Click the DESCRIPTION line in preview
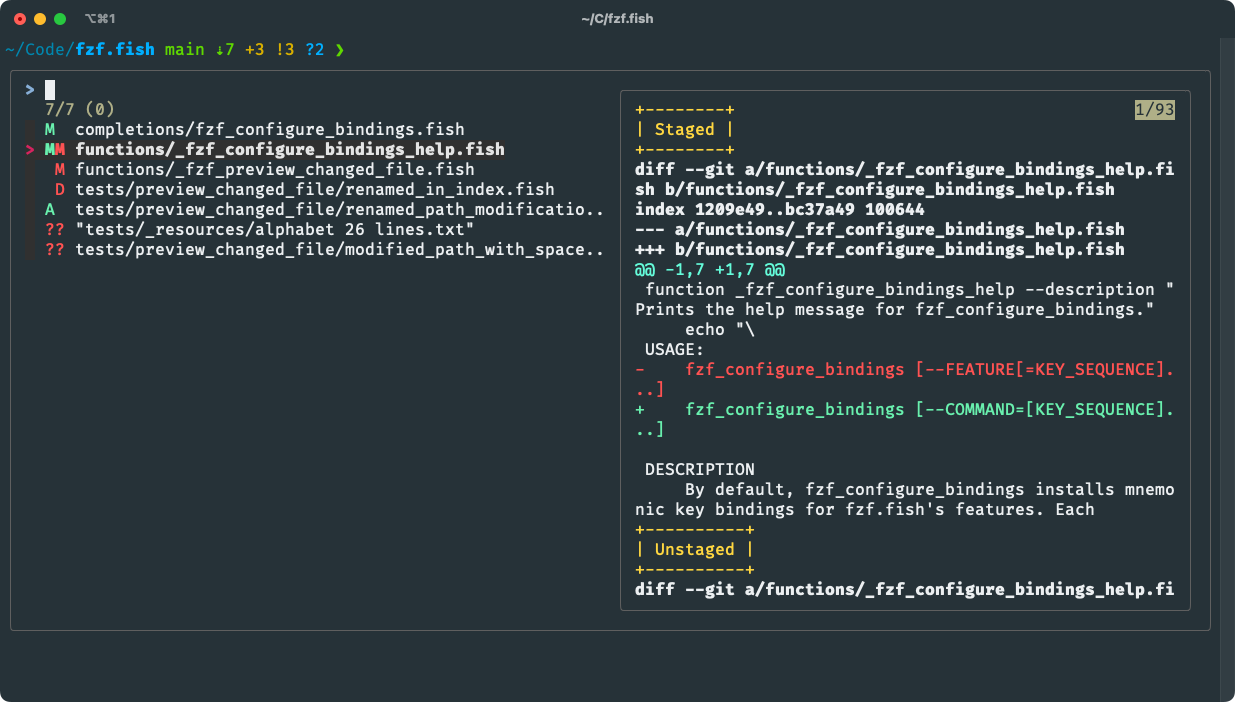1235x702 pixels. pos(700,469)
